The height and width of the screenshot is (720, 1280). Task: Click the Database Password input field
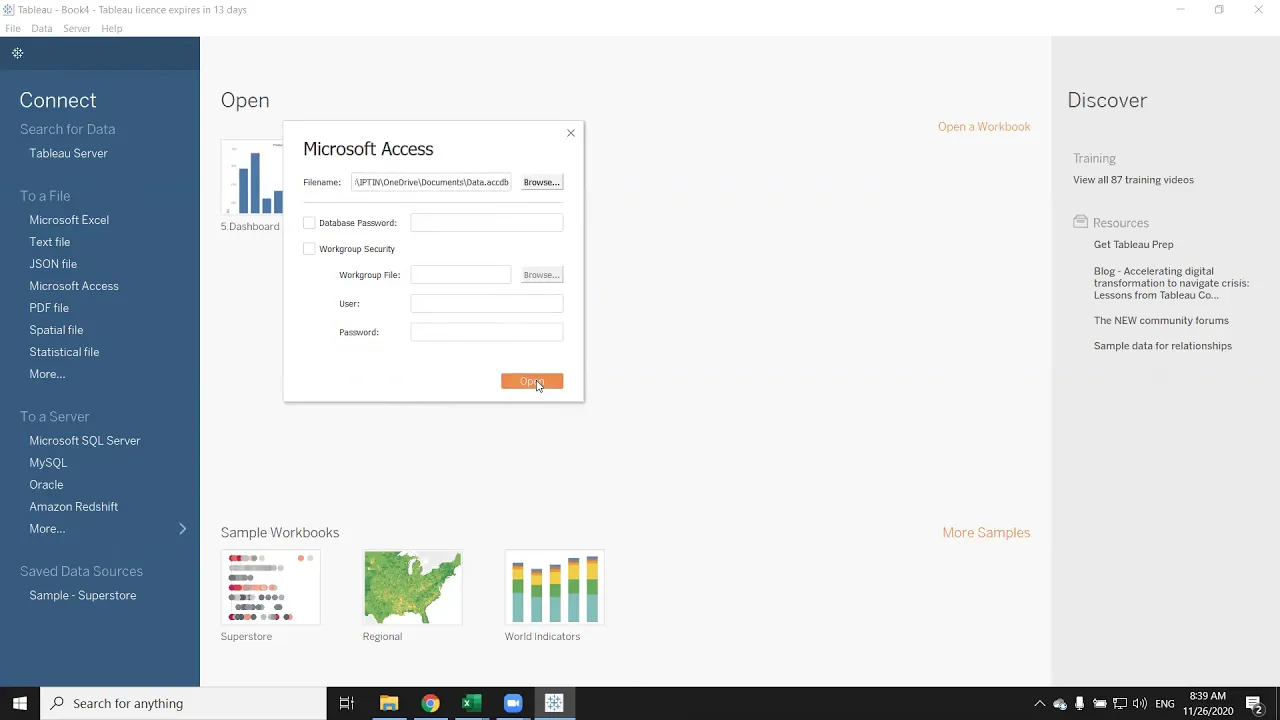click(x=487, y=223)
